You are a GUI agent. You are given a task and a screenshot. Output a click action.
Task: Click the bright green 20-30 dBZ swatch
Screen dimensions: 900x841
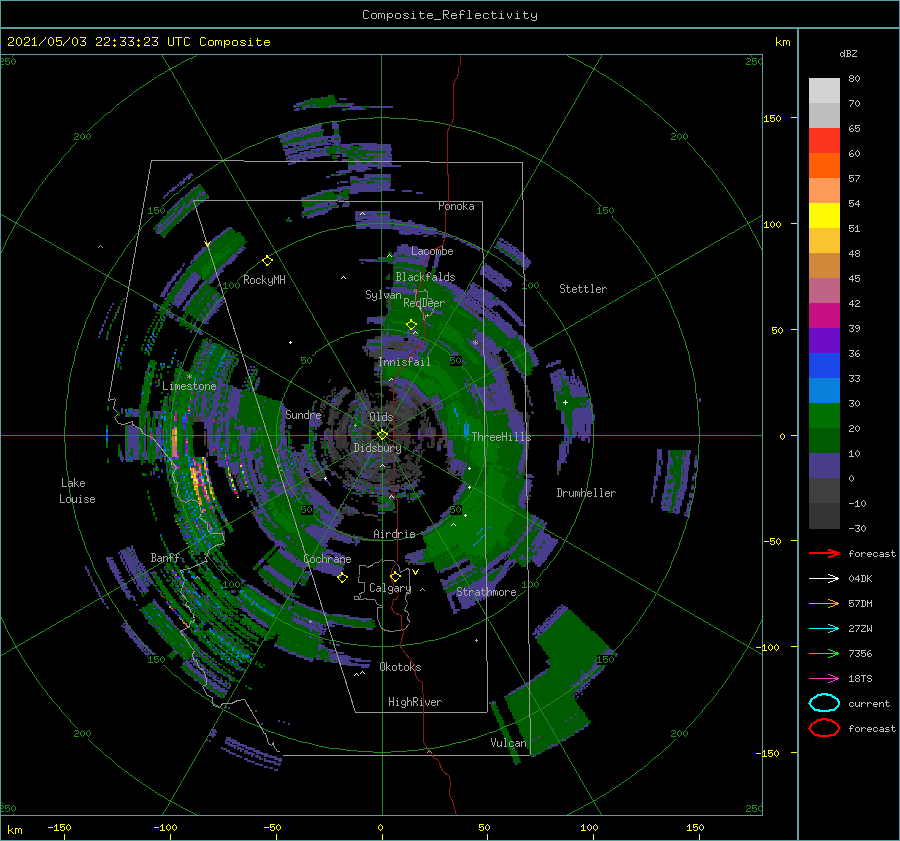[824, 416]
